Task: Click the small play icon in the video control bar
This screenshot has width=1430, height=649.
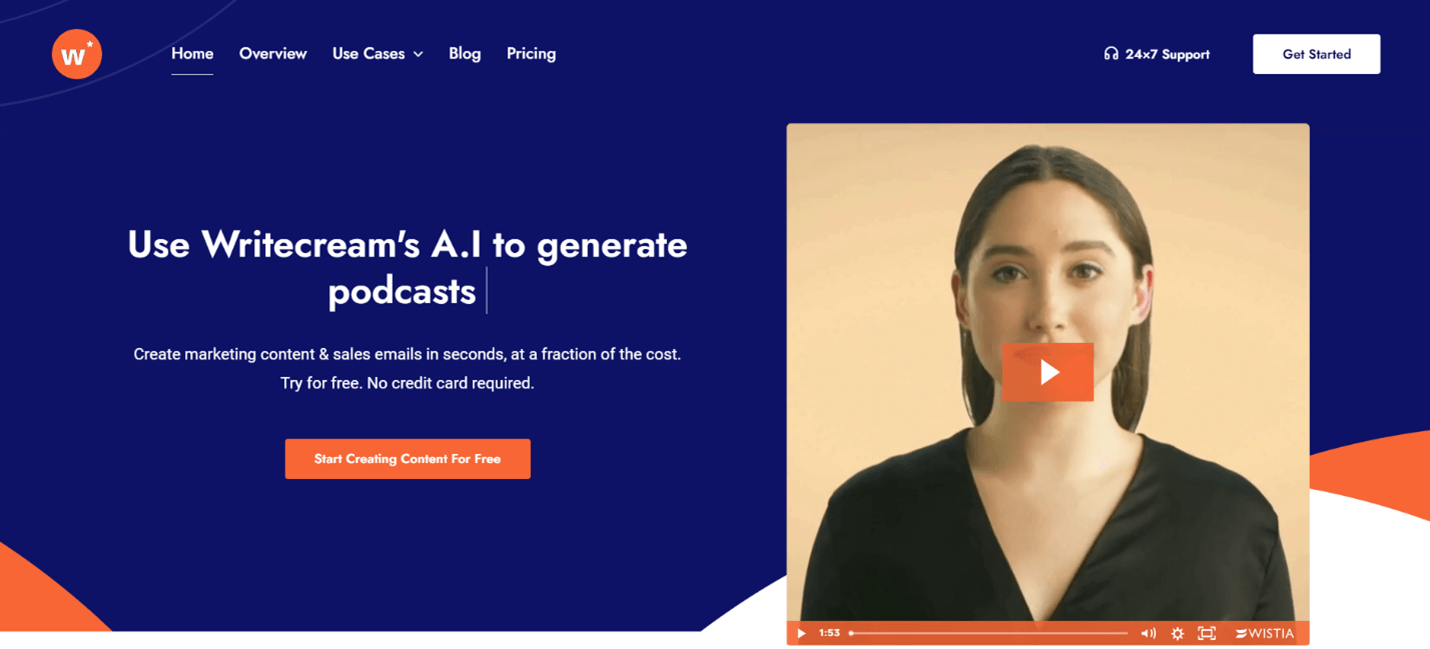Action: [x=801, y=633]
